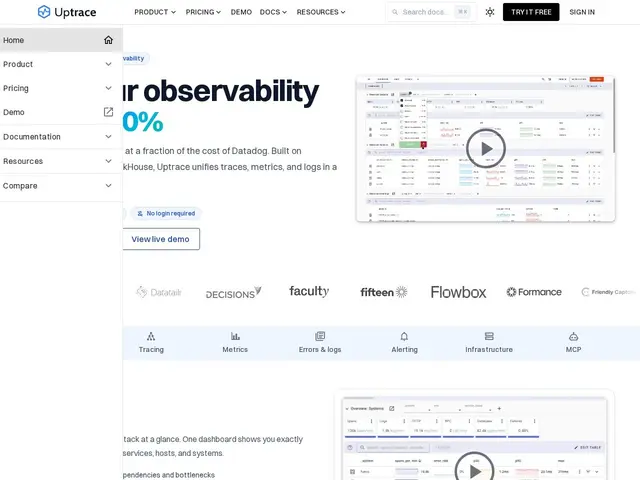Switch to the Metrics tab label

pyautogui.click(x=235, y=349)
